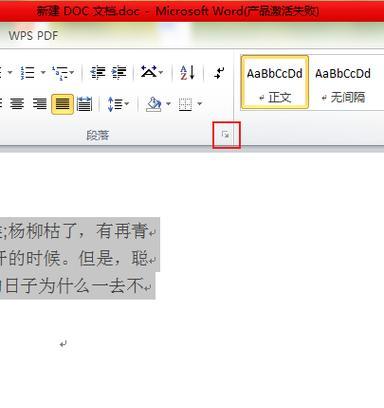Apply the 正文 style
384x408 pixels.
click(x=275, y=82)
